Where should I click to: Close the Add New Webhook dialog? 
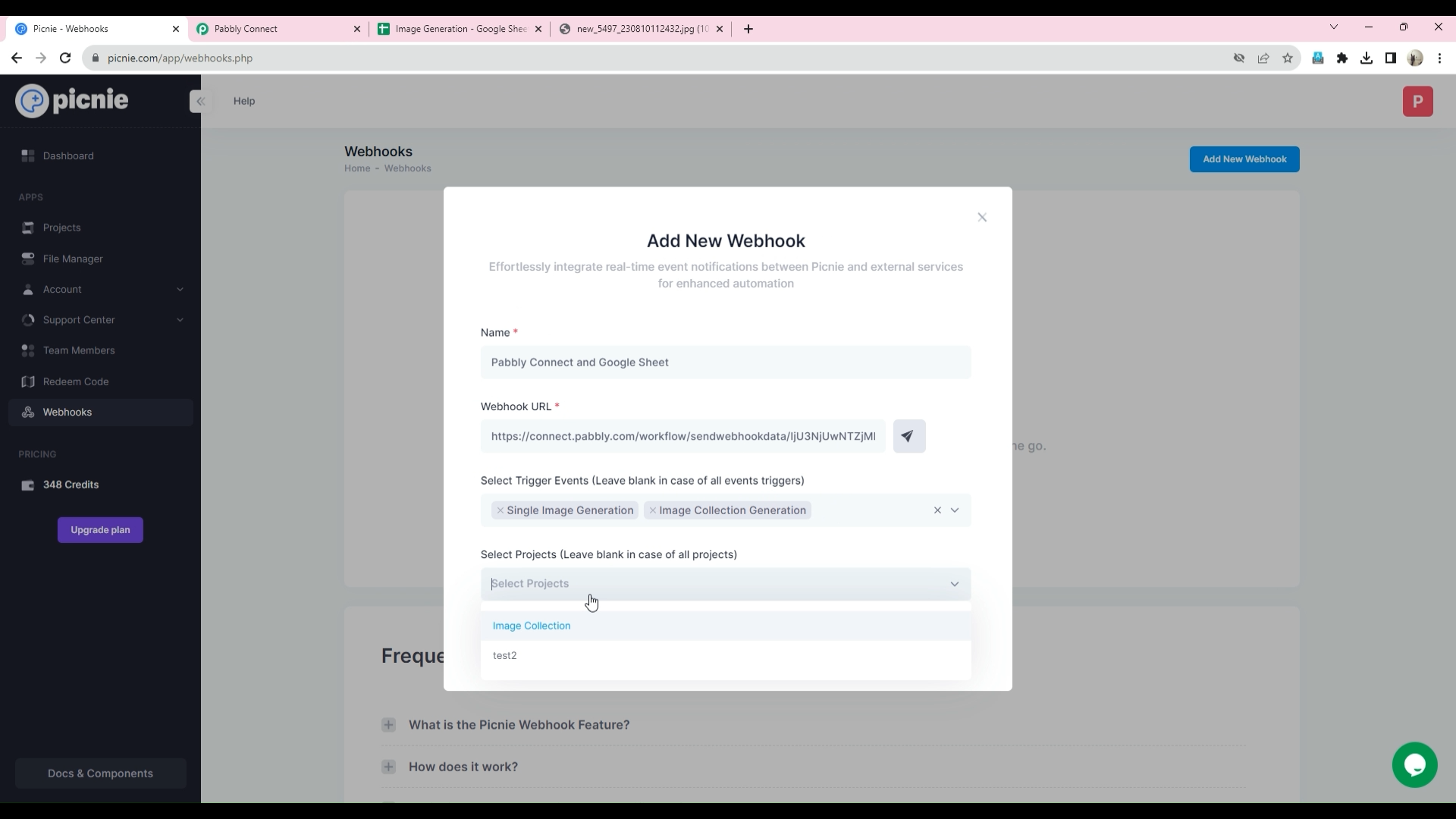(x=982, y=218)
